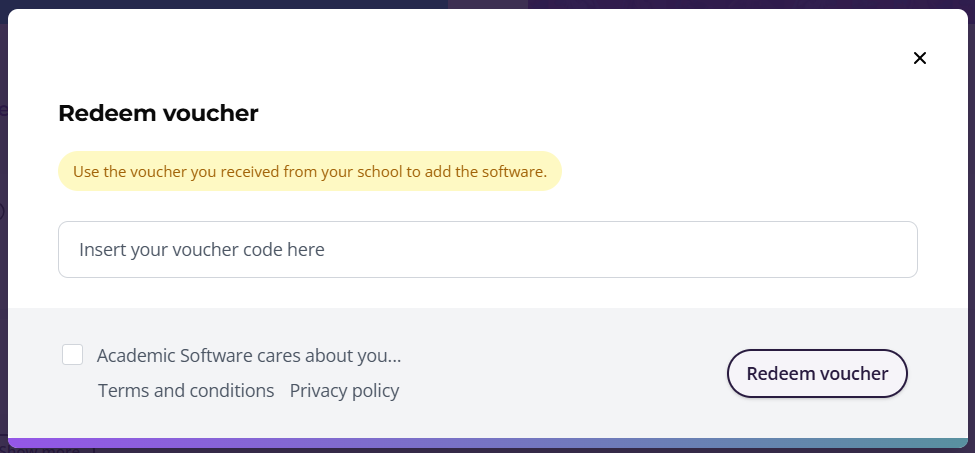View the privacy policy page
The image size is (975, 453).
point(344,390)
